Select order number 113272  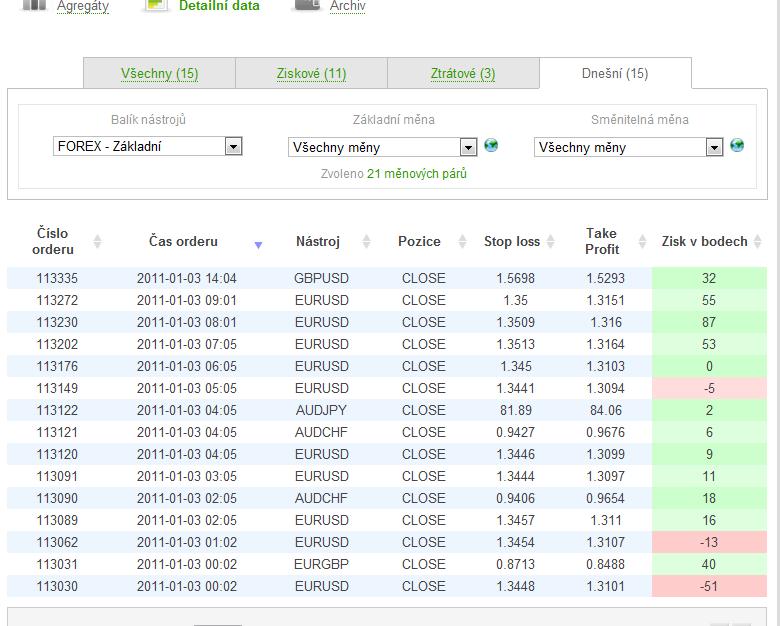[x=57, y=300]
